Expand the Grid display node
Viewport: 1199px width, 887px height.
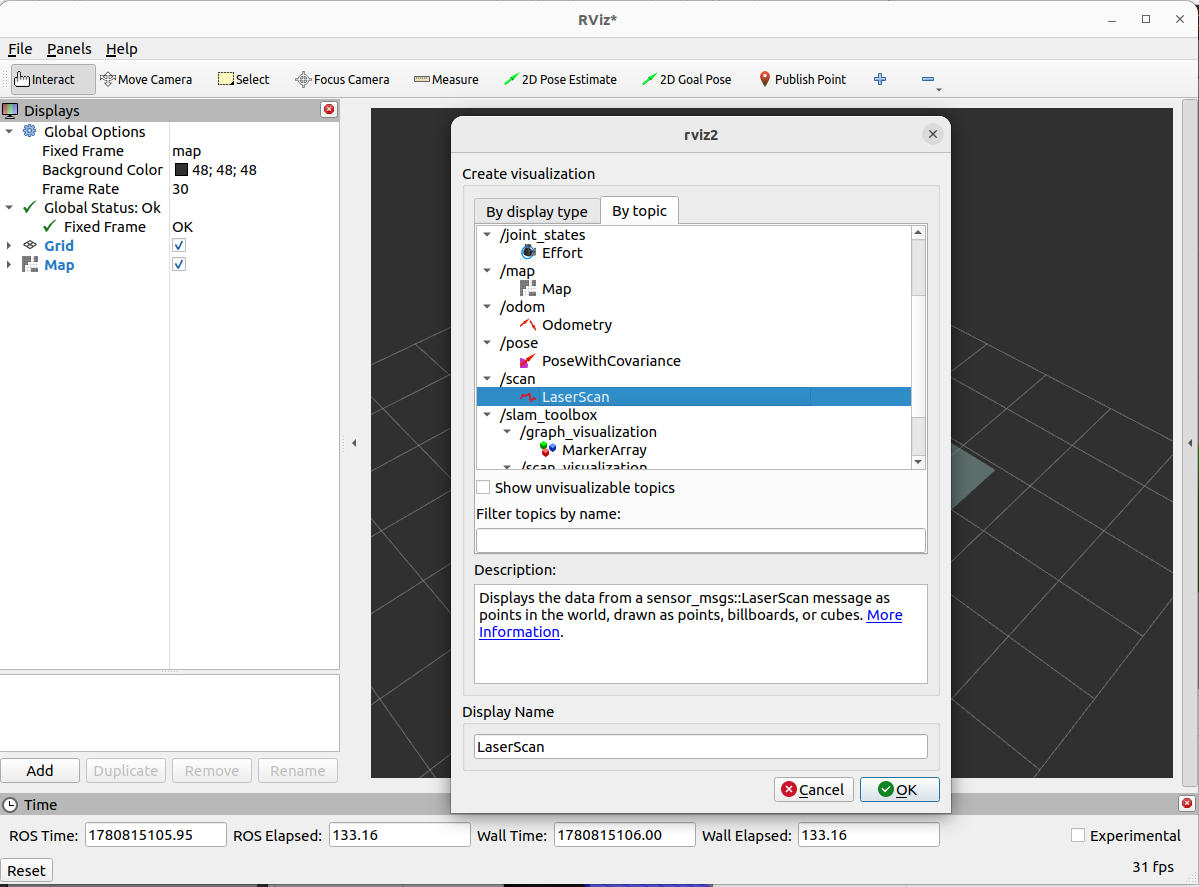pos(9,245)
